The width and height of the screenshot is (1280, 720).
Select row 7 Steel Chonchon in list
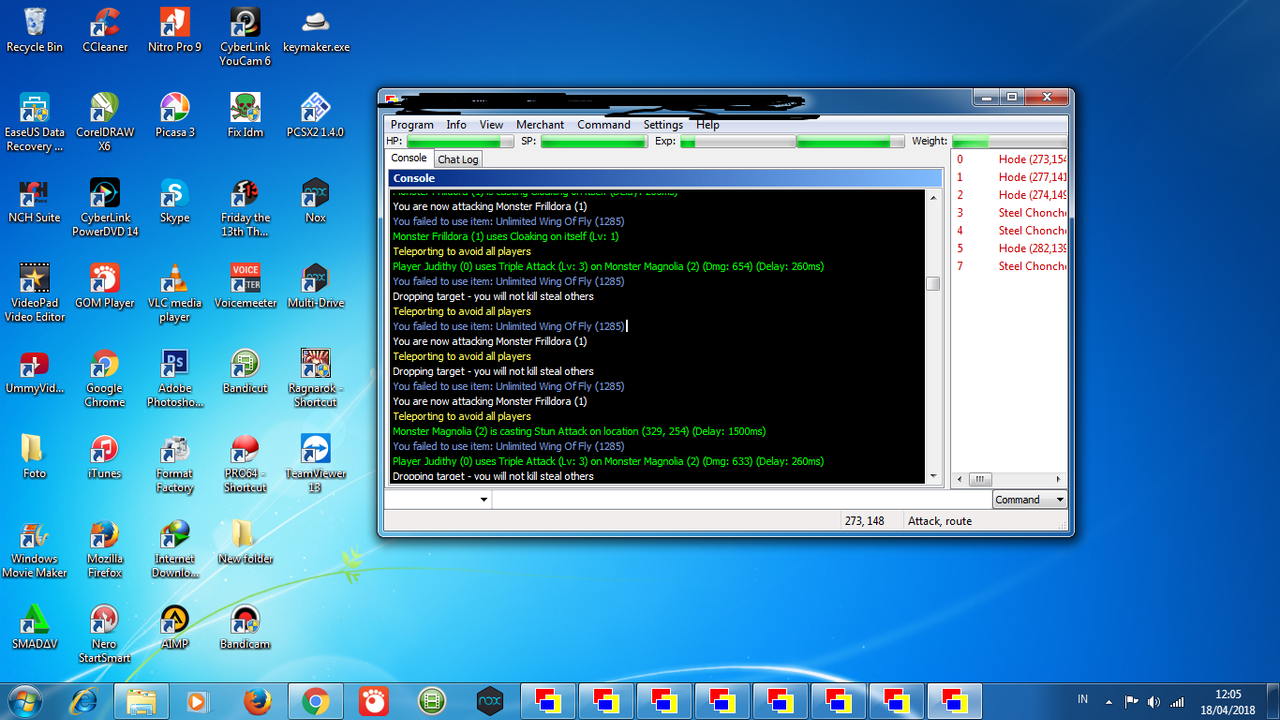click(1010, 266)
